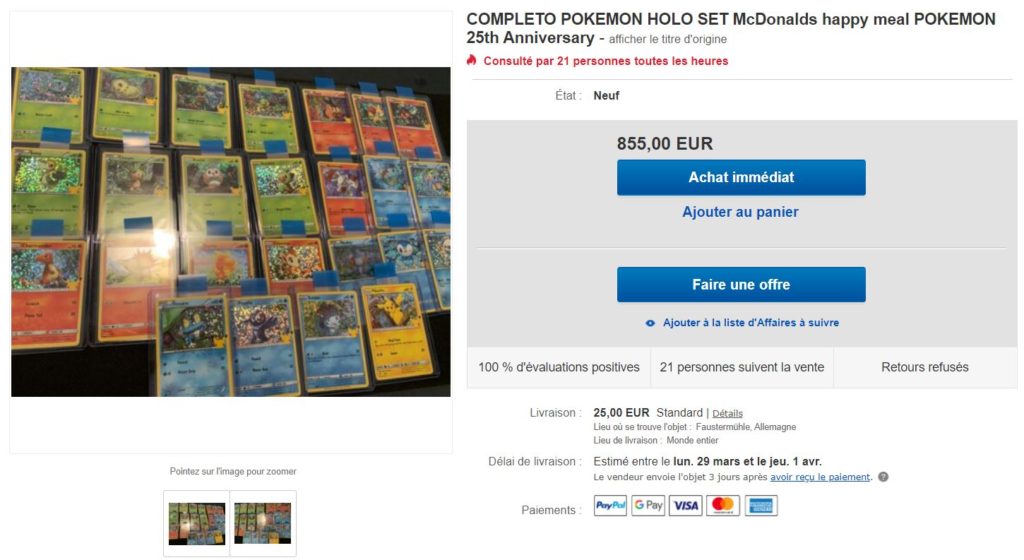The width and height of the screenshot is (1024, 560).
Task: Buy now with Achat immédiat
Action: tap(741, 178)
